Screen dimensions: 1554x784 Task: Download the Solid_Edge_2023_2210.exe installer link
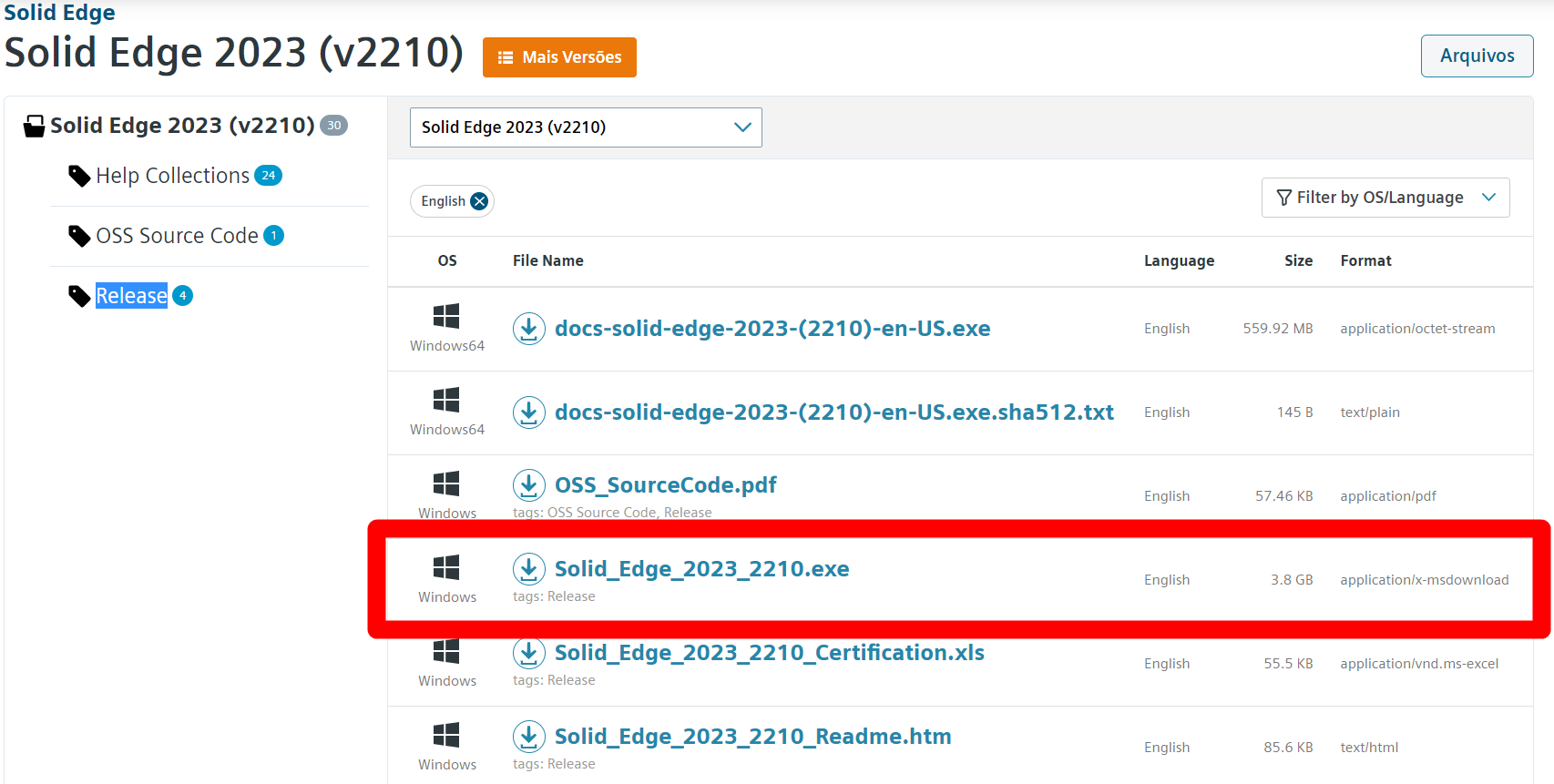pos(702,569)
